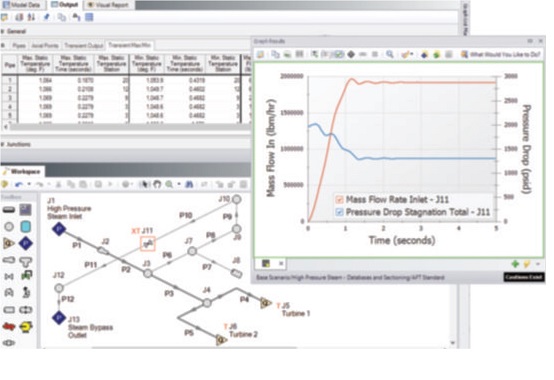Click the J13 Steam Bypass Outlet junction
The height and width of the screenshot is (380, 554).
coord(59,317)
